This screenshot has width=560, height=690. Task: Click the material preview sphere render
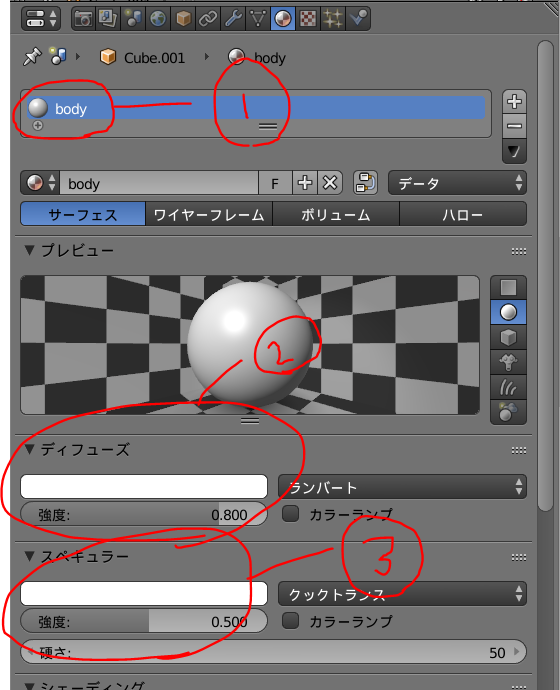tap(250, 345)
